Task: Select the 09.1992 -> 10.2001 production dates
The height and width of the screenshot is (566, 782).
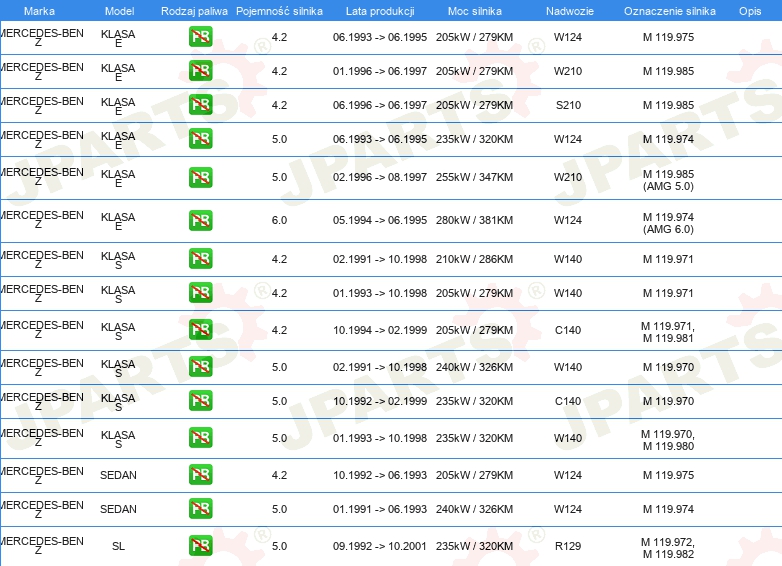Action: tap(380, 546)
